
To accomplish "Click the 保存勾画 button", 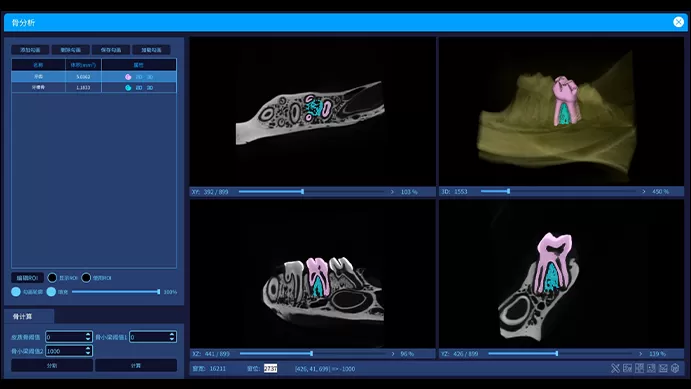I will tap(111, 50).
